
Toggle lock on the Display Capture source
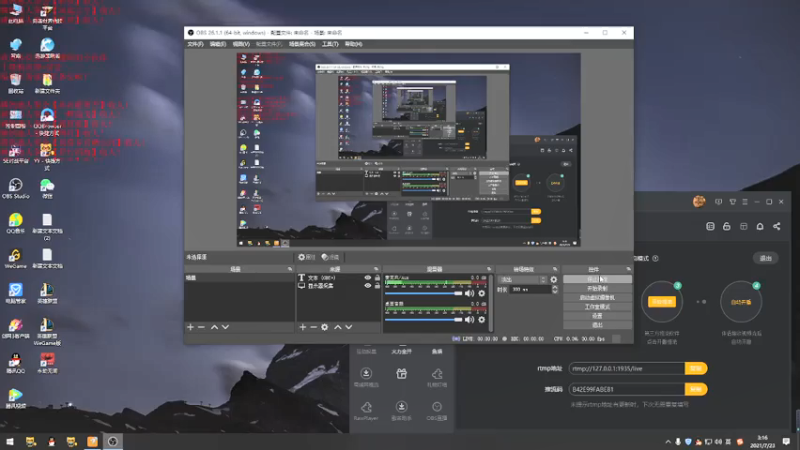[x=378, y=286]
